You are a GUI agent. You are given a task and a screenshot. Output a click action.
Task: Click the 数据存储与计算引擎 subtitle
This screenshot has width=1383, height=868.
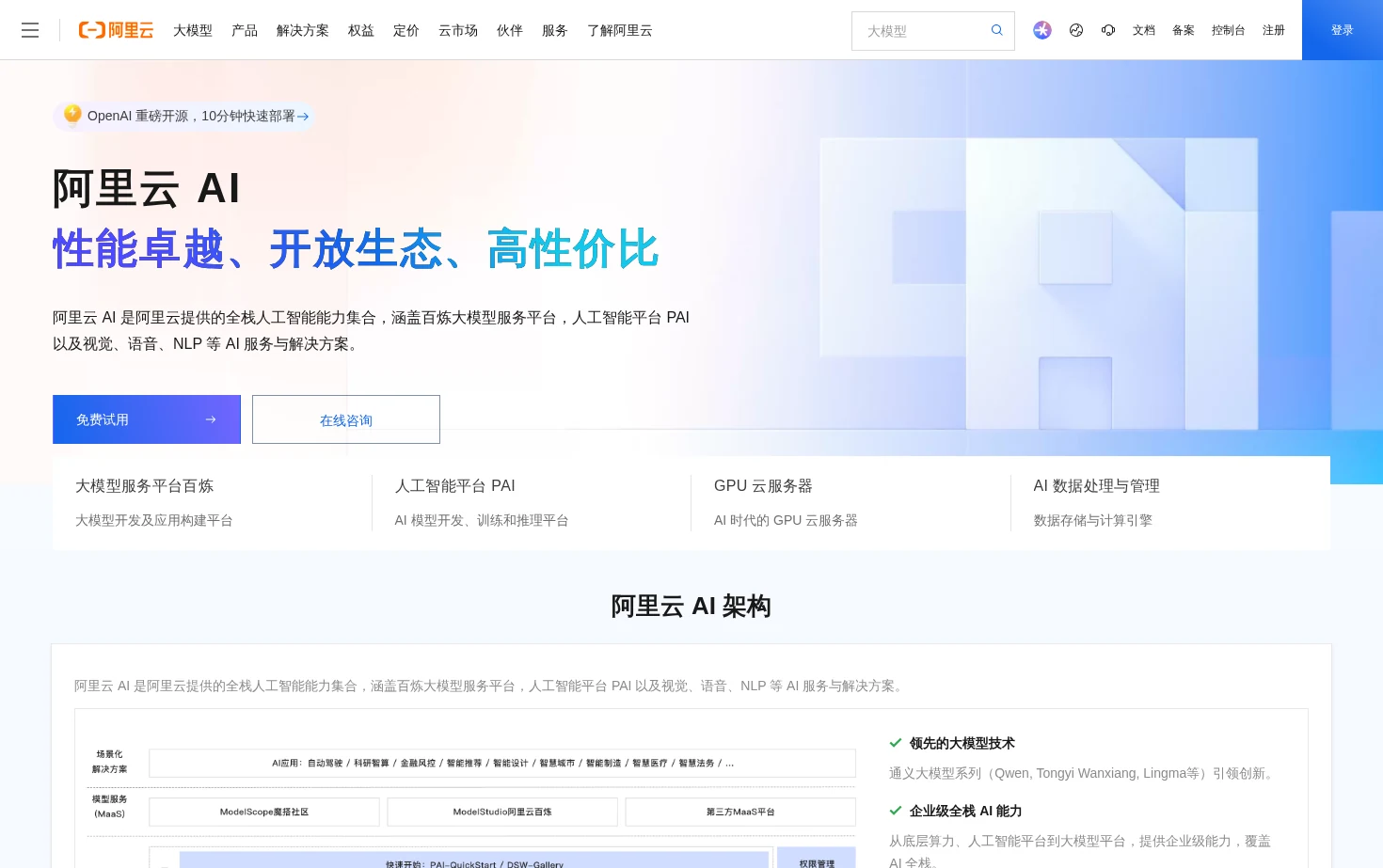[1093, 520]
